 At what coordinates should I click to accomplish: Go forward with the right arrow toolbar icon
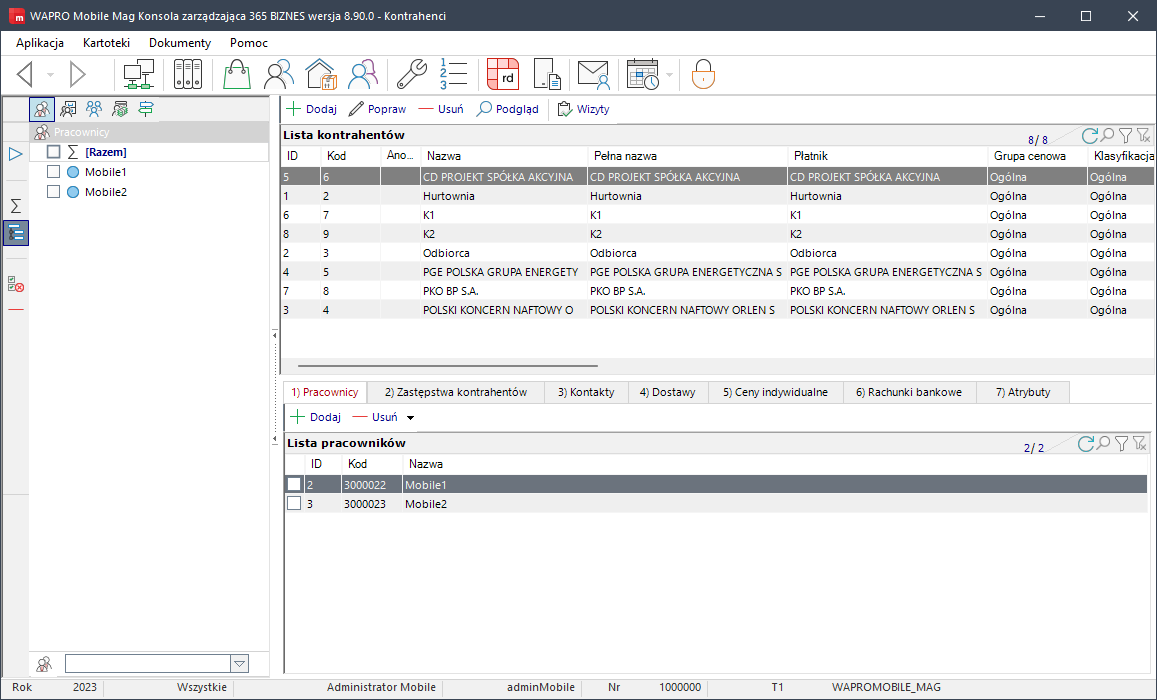[x=77, y=74]
